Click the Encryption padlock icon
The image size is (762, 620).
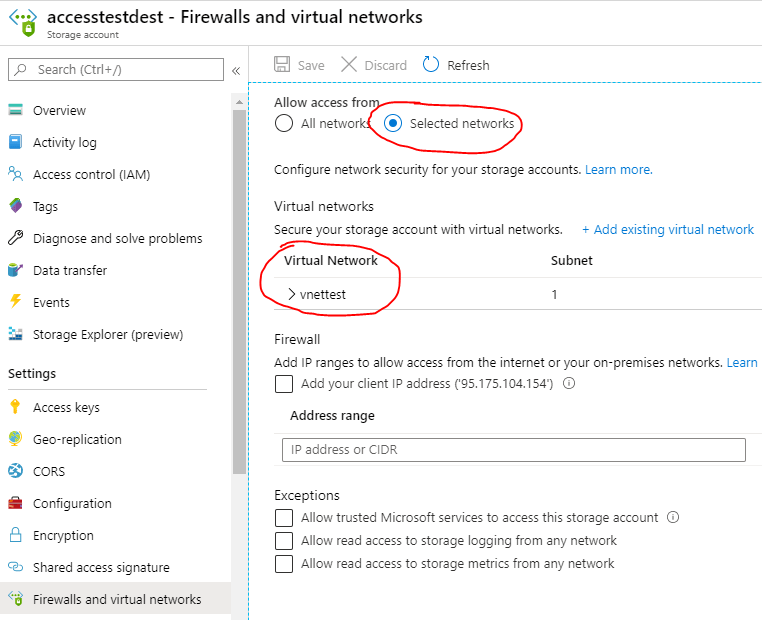(x=15, y=535)
